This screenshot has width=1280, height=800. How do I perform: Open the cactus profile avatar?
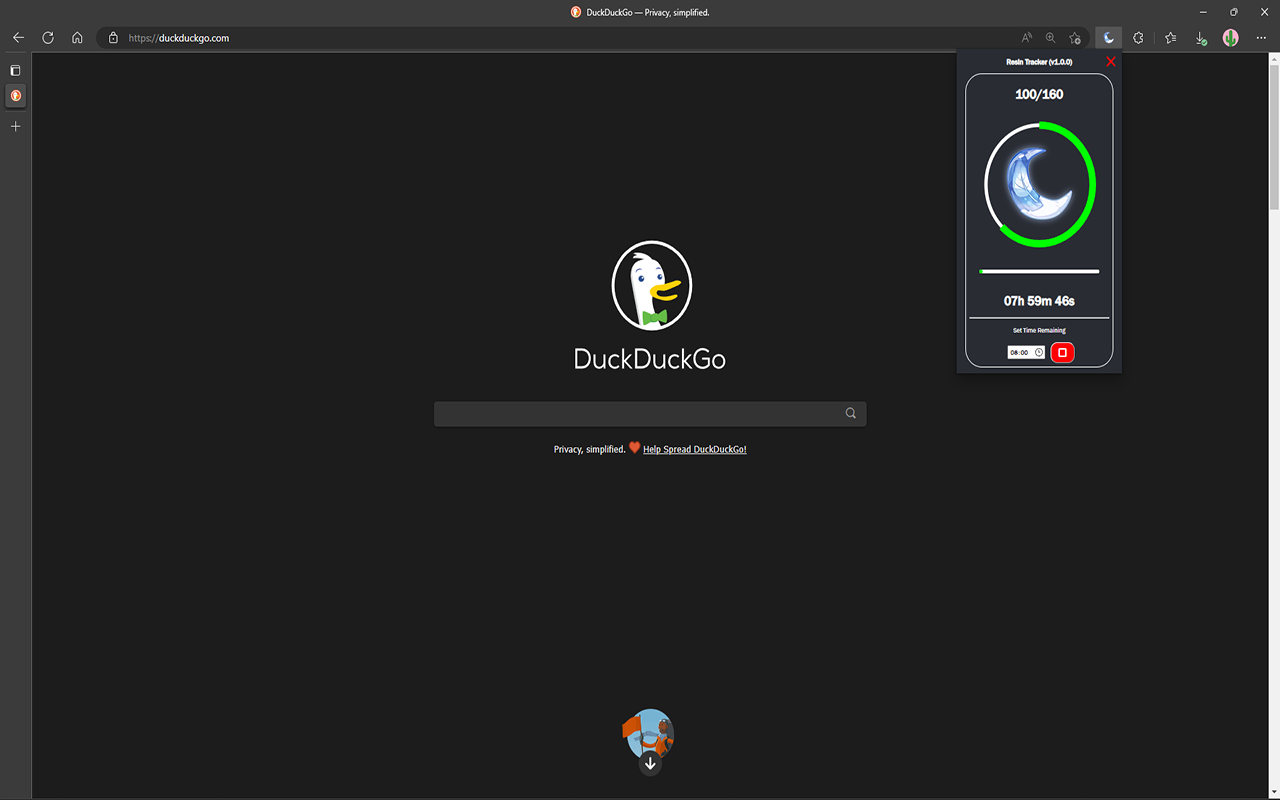[1231, 38]
